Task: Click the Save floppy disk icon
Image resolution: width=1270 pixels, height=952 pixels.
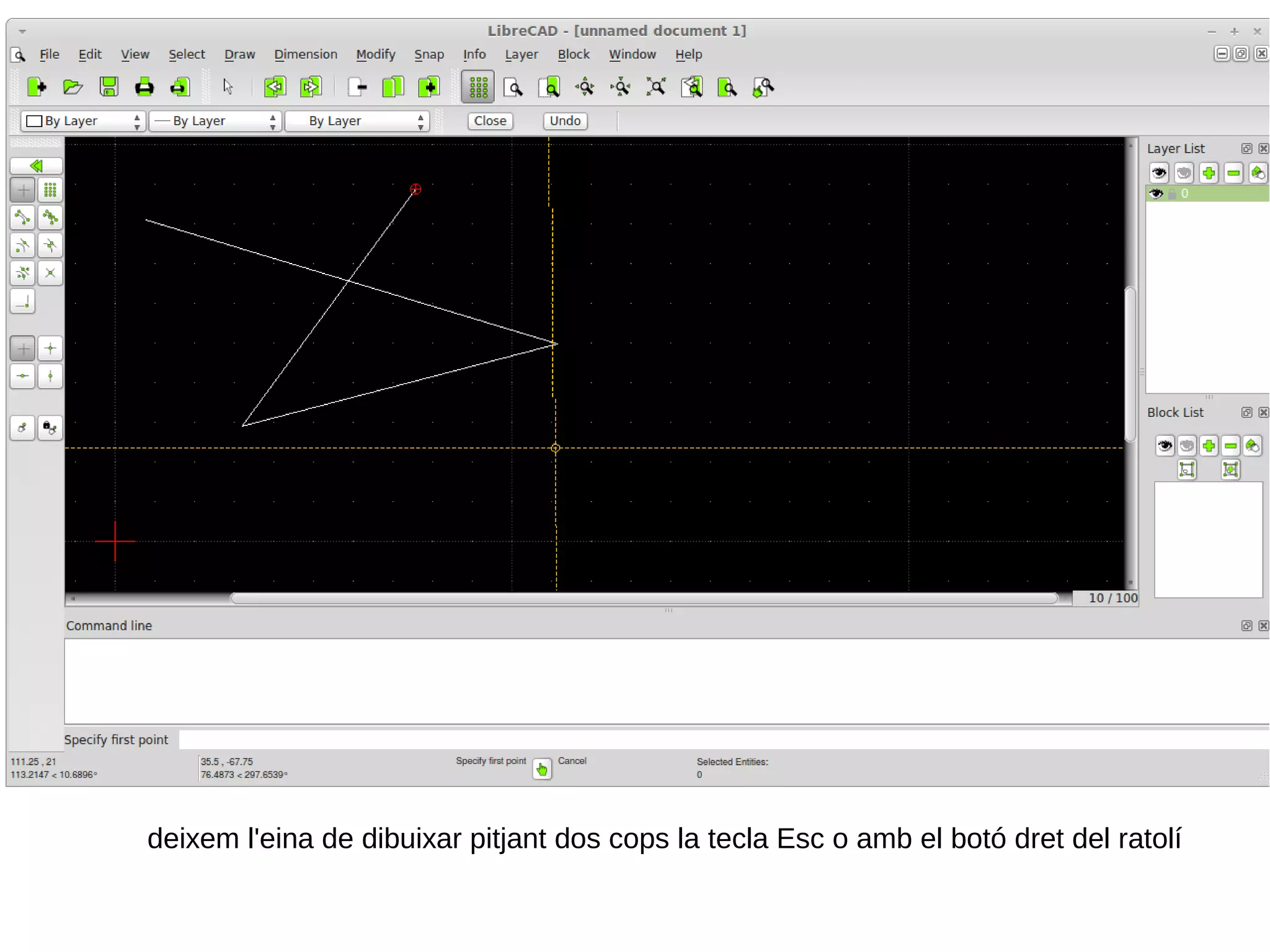Action: click(x=109, y=87)
